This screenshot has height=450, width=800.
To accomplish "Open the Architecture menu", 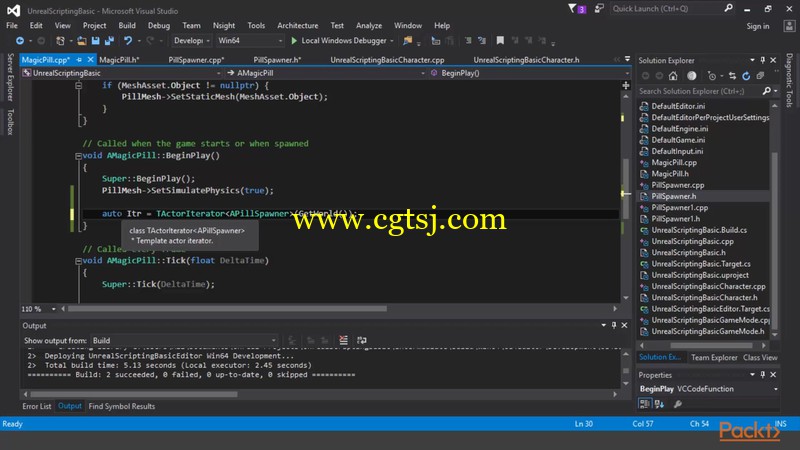I will [297, 26].
